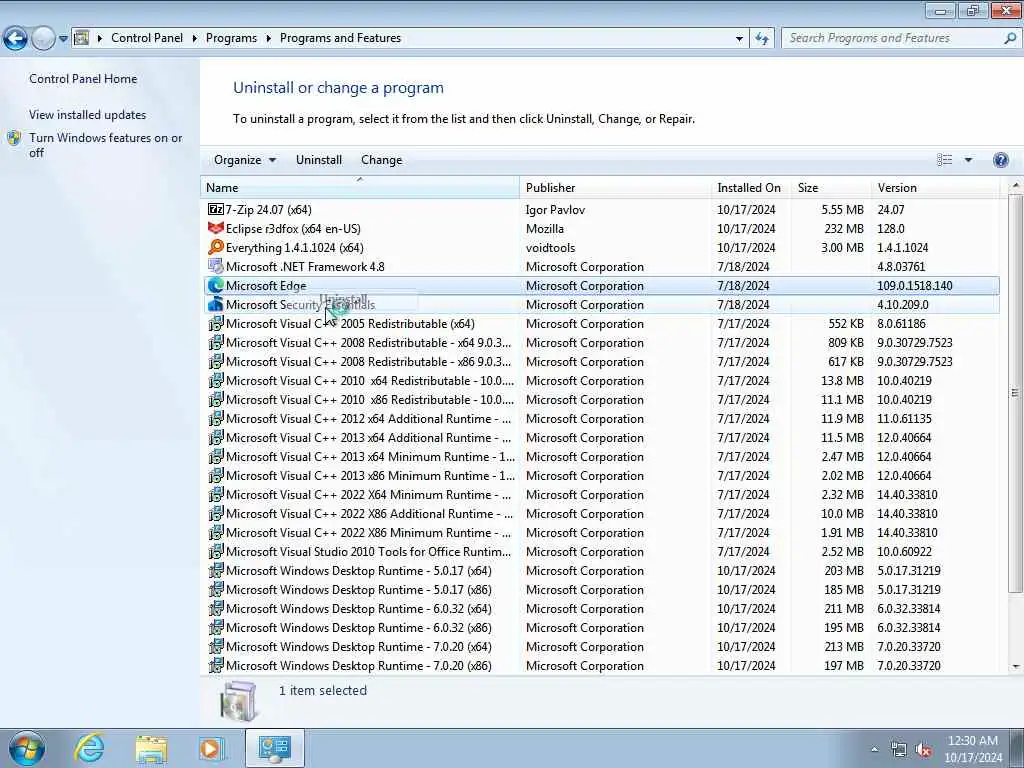Click the search magnifier icon
The height and width of the screenshot is (768, 1024).
click(x=1010, y=39)
